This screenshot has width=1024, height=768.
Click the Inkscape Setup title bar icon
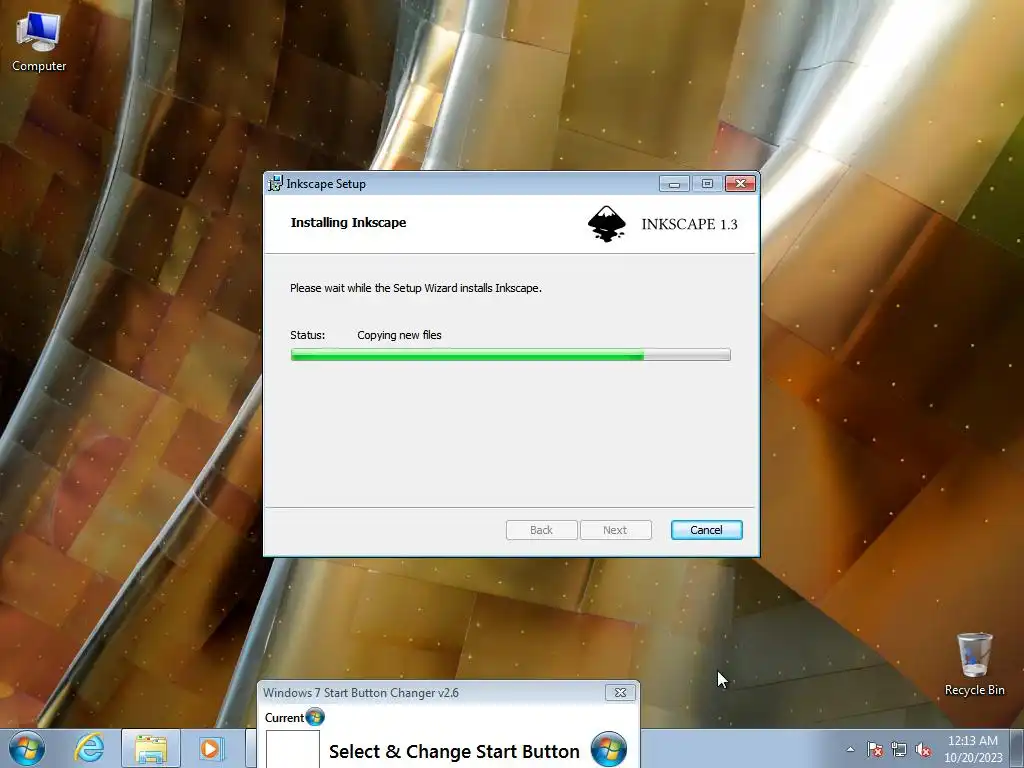[x=276, y=184]
